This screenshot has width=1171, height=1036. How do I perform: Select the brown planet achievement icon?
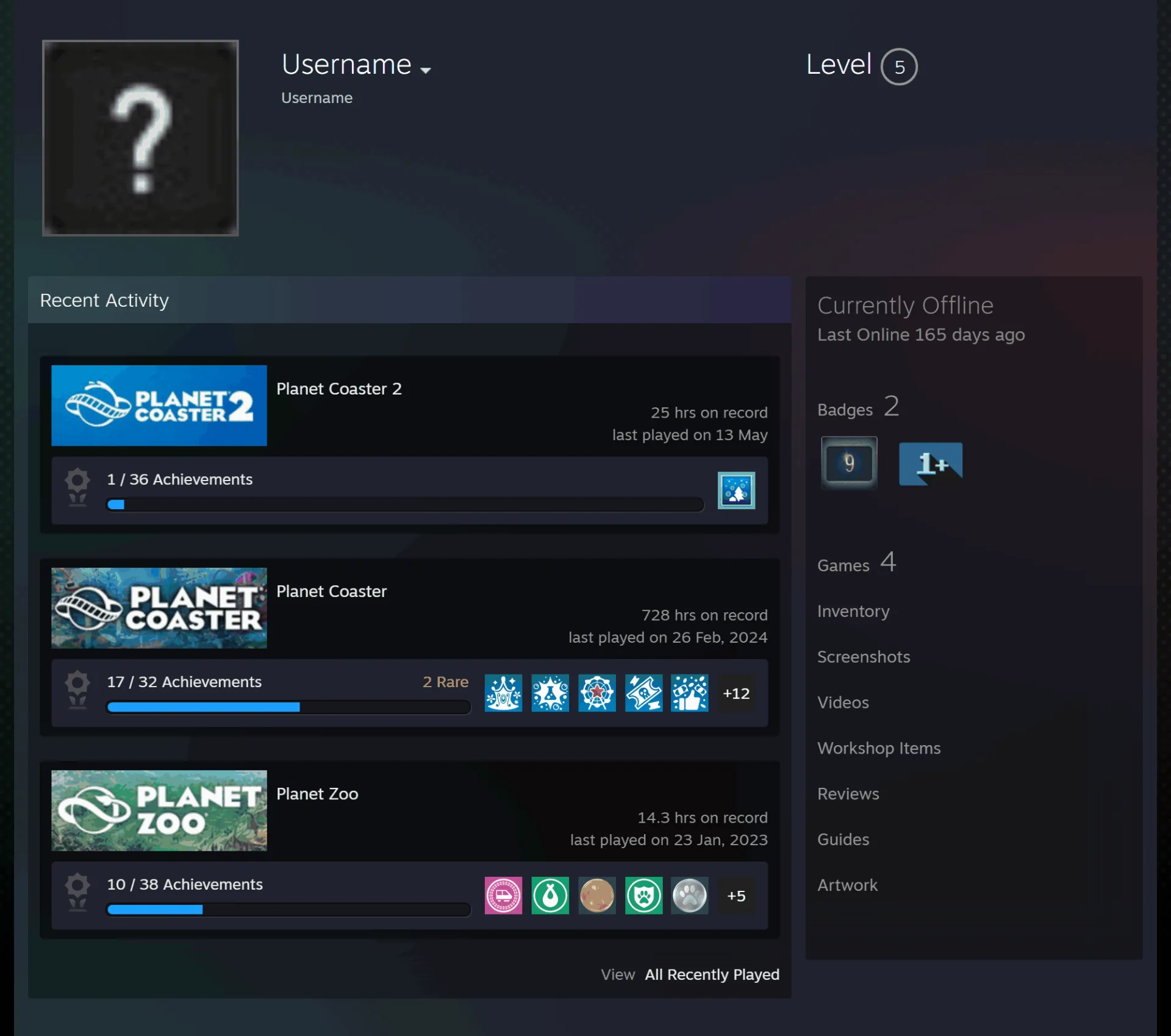tap(597, 895)
